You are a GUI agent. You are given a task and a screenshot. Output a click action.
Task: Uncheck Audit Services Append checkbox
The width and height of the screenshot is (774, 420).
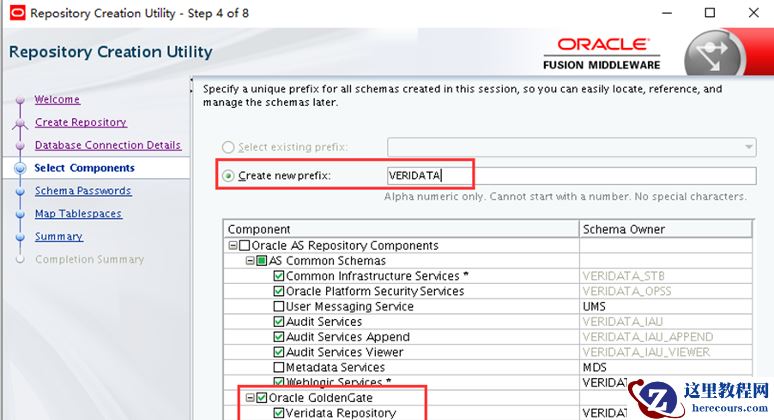click(279, 337)
